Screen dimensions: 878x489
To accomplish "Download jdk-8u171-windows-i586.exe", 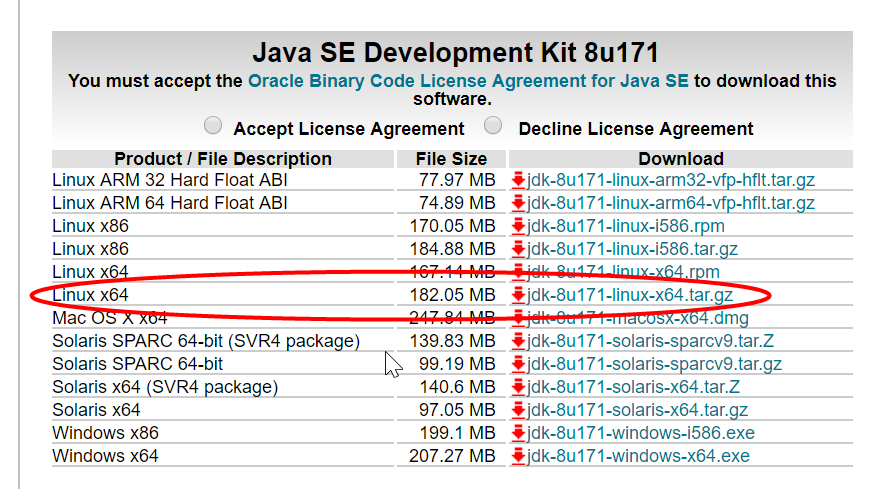I will click(x=641, y=433).
